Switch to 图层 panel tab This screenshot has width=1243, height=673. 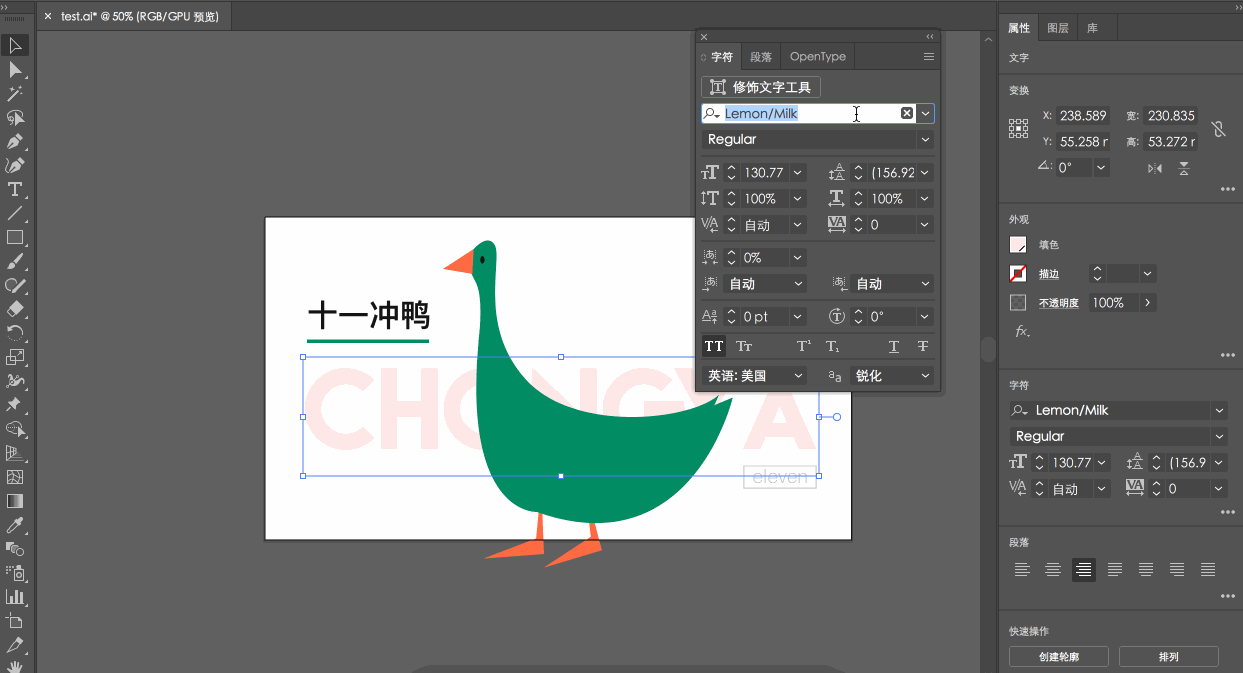(1058, 28)
